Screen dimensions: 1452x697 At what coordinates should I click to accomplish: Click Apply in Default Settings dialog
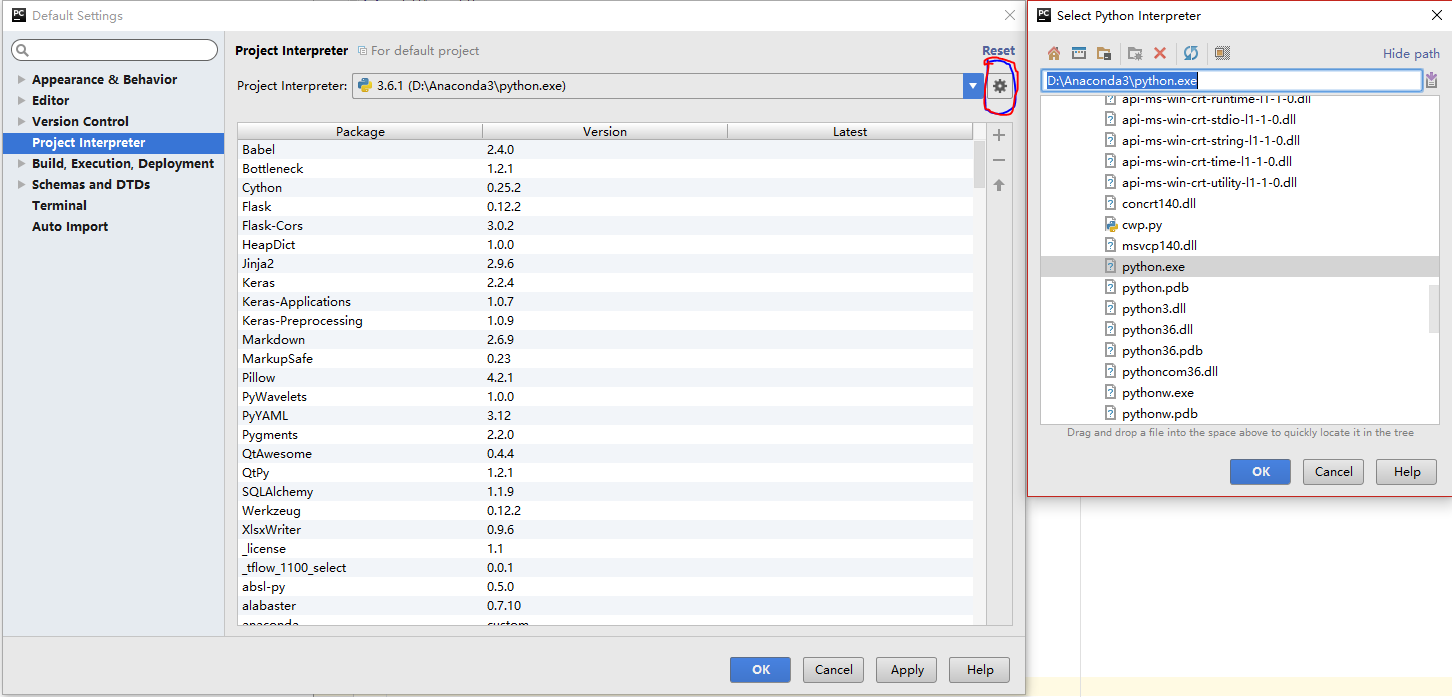point(907,670)
